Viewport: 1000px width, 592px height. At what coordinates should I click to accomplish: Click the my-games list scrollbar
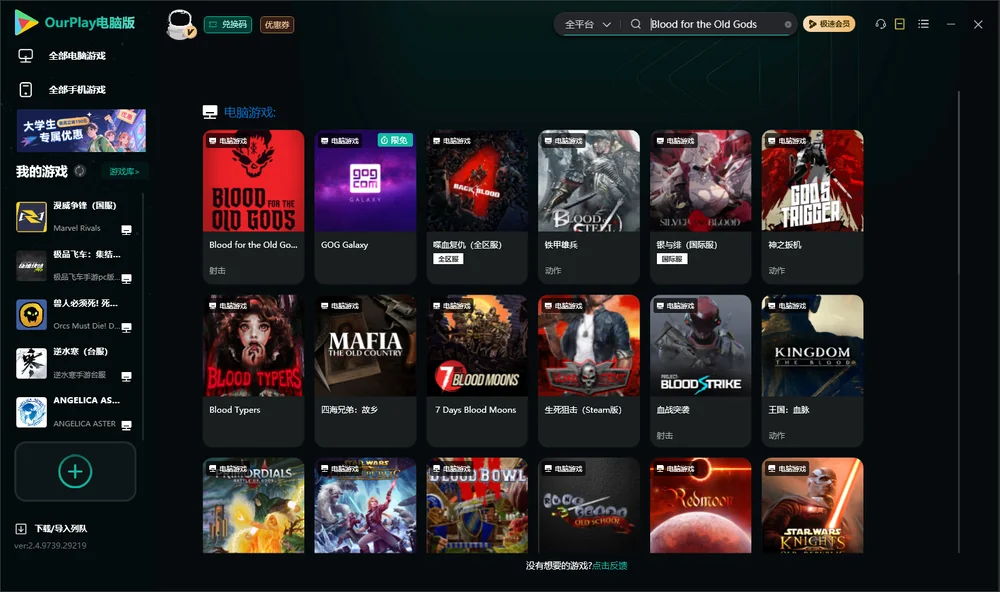(x=143, y=317)
